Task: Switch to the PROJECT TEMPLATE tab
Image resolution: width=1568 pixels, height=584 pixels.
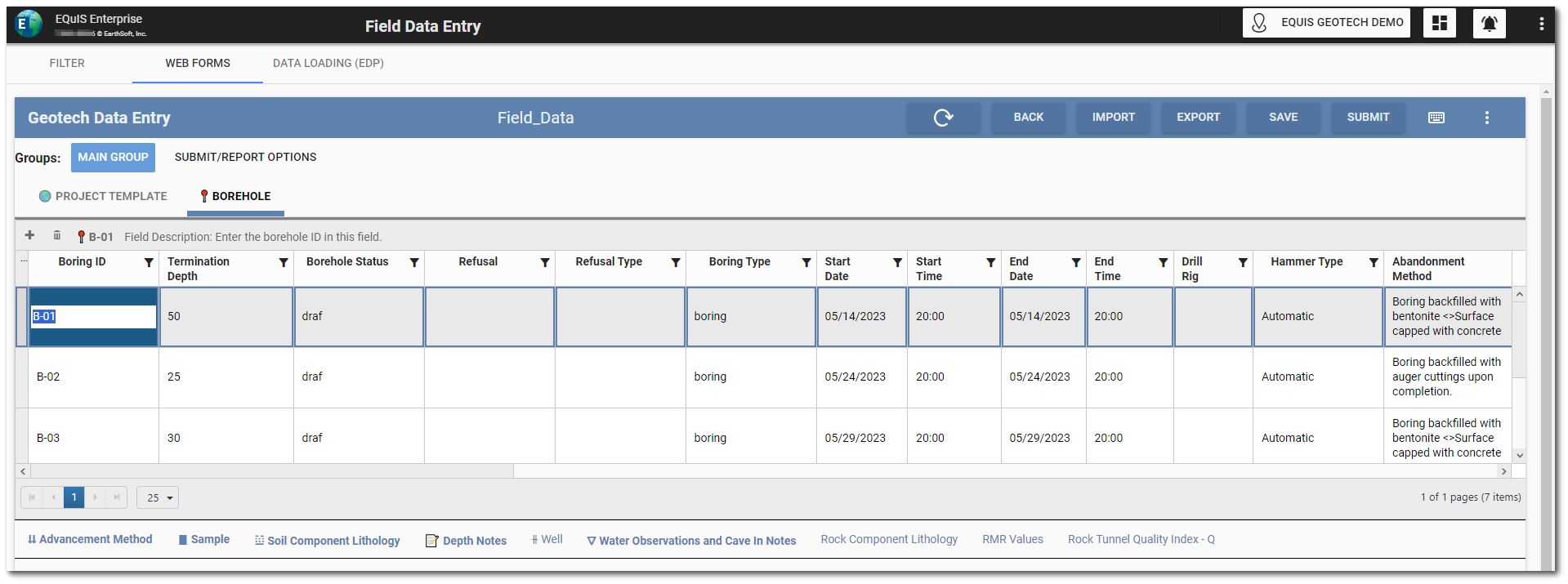Action: pyautogui.click(x=103, y=196)
